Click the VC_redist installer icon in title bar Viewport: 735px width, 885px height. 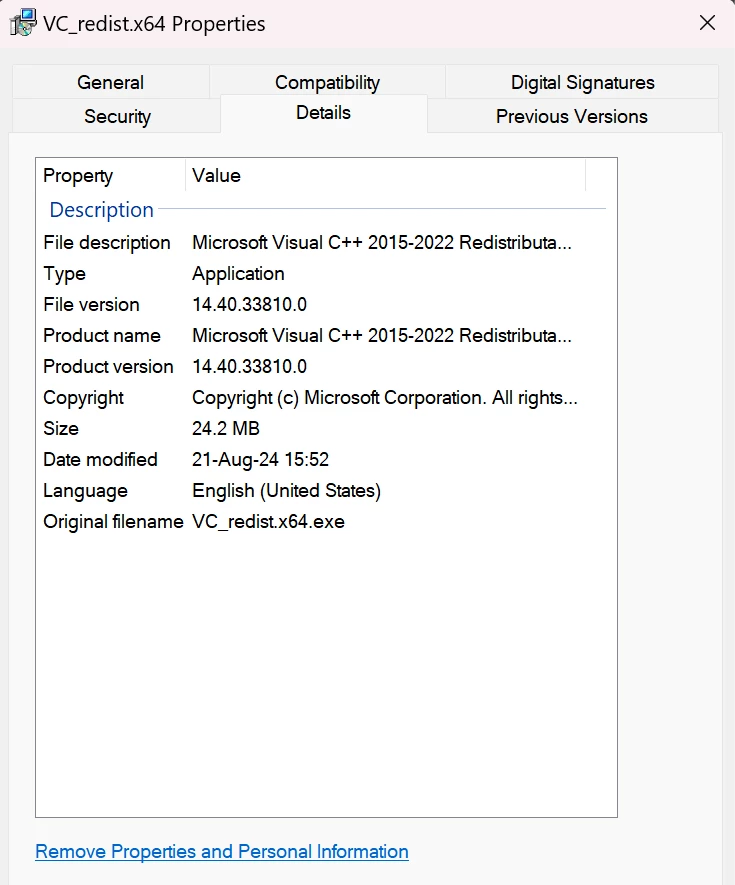[x=24, y=23]
